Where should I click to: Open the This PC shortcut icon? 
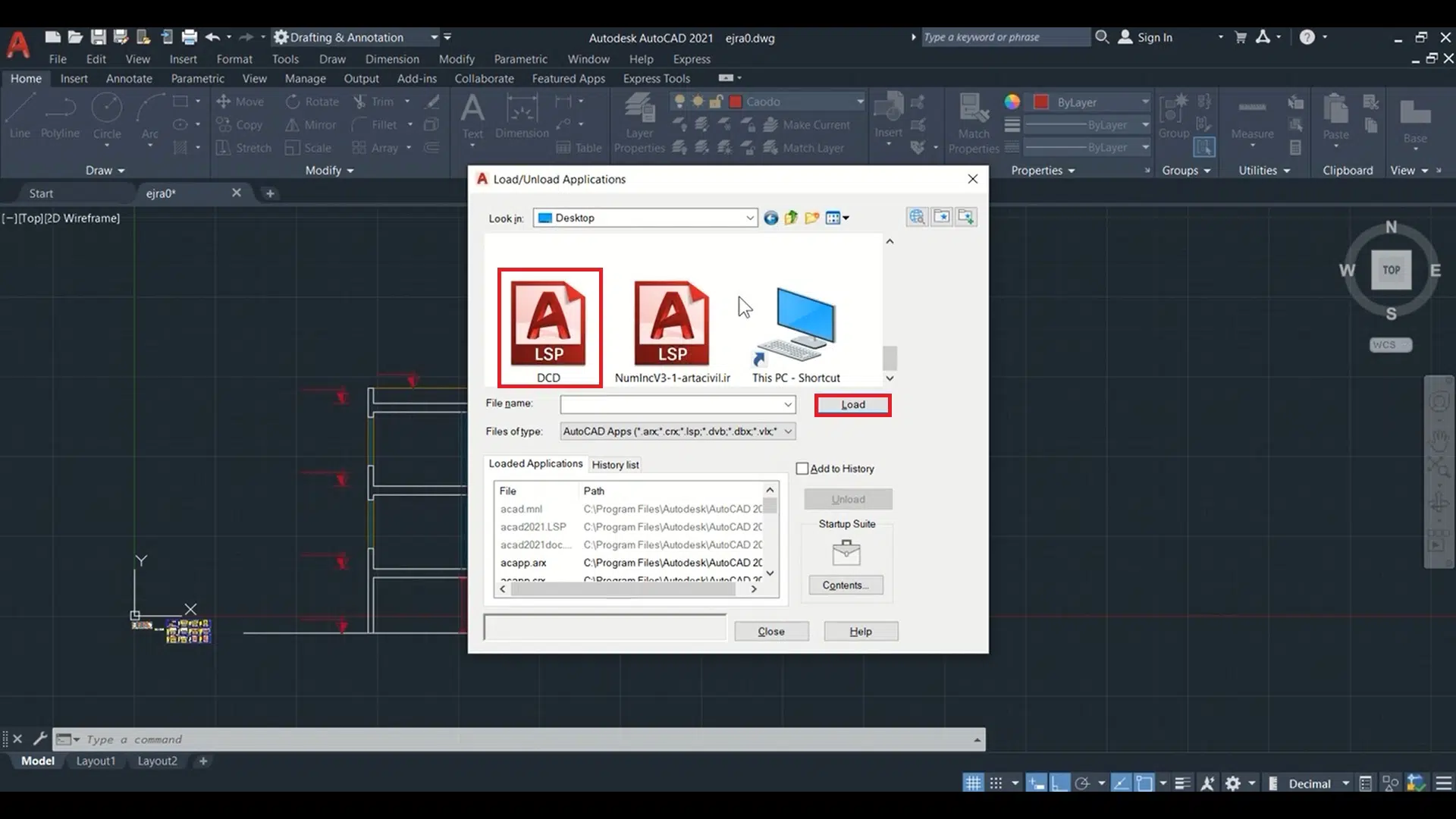pyautogui.click(x=796, y=326)
